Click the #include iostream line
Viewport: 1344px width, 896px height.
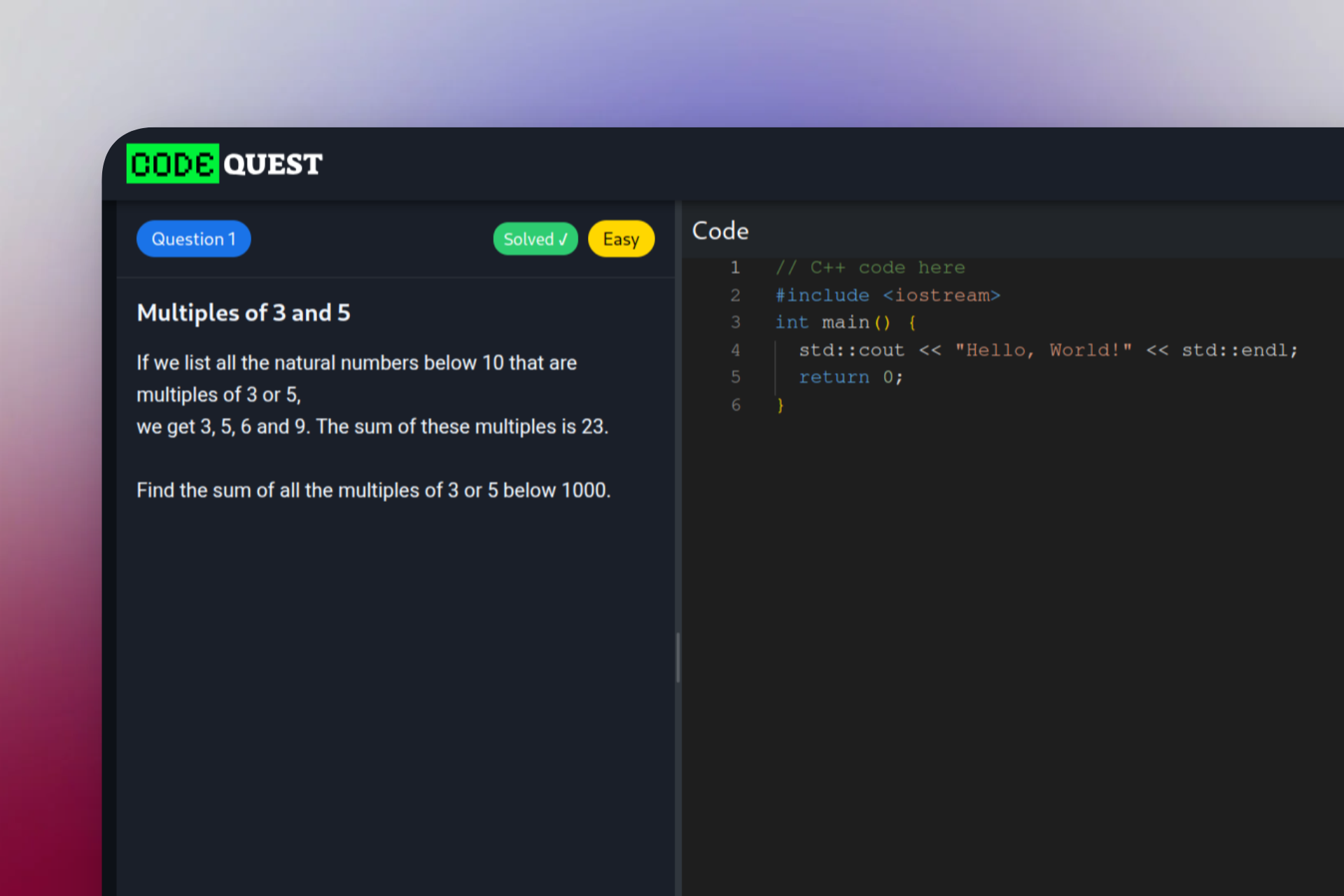tap(888, 295)
